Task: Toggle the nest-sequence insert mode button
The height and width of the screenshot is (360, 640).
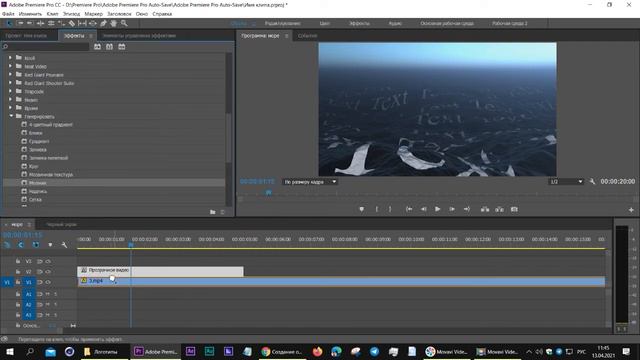Action: (x=7, y=245)
